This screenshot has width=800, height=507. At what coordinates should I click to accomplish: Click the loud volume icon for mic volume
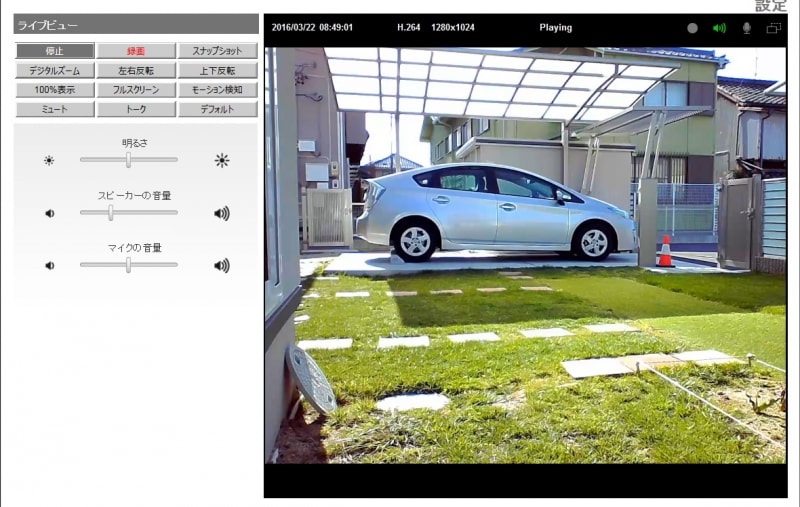coord(221,265)
